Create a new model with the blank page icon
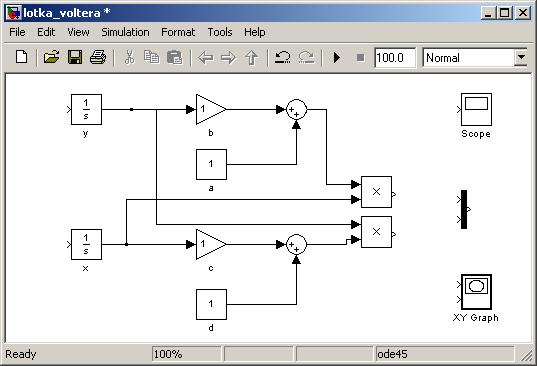This screenshot has height=366, width=537. coord(22,57)
